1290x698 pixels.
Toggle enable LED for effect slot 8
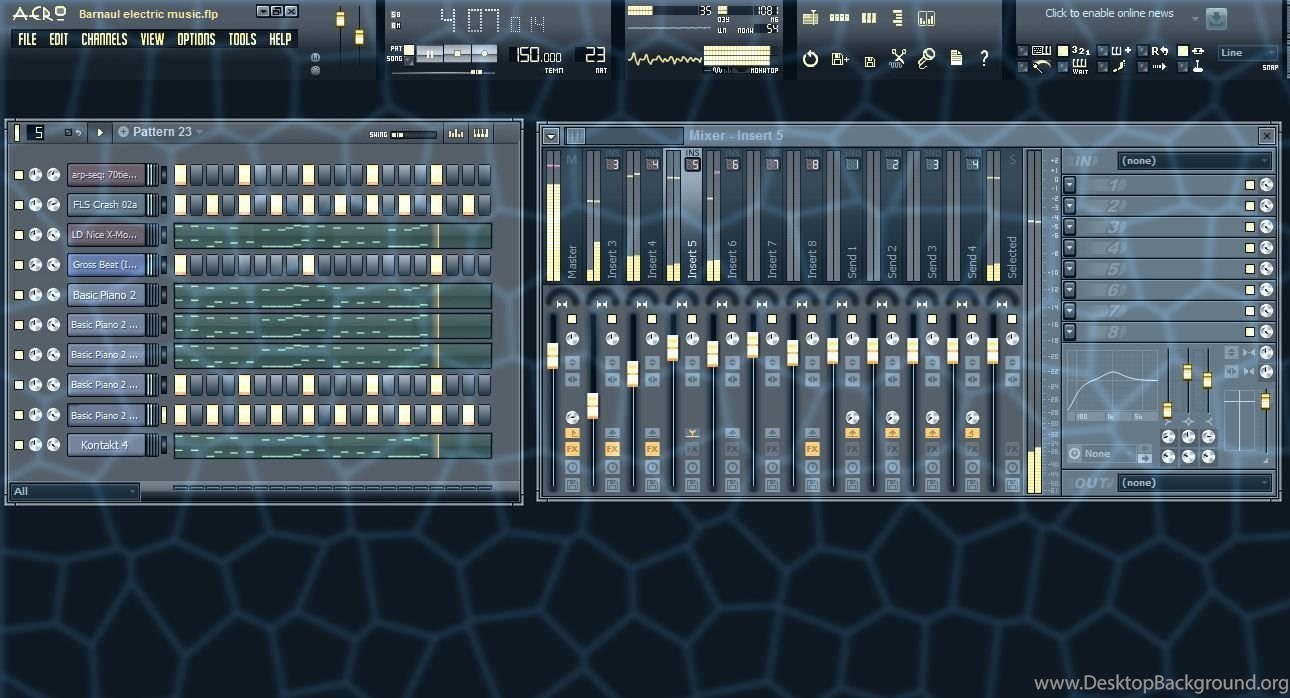click(x=1250, y=332)
